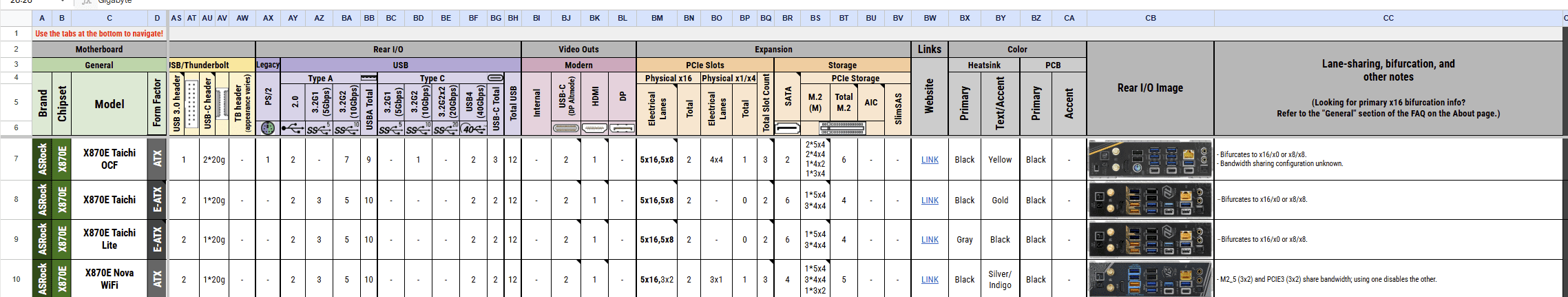
Task: Click the 'M2_5 (3x2) and PCIE3' notes cell
Action: point(1388,279)
